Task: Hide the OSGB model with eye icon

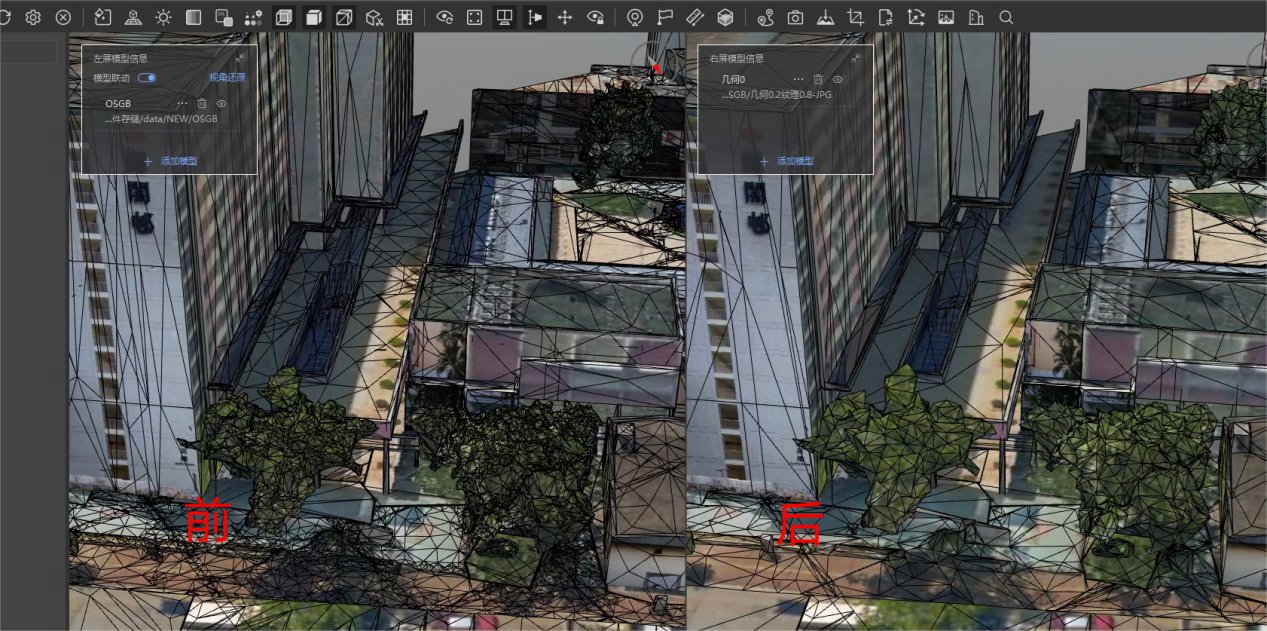Action: 221,103
